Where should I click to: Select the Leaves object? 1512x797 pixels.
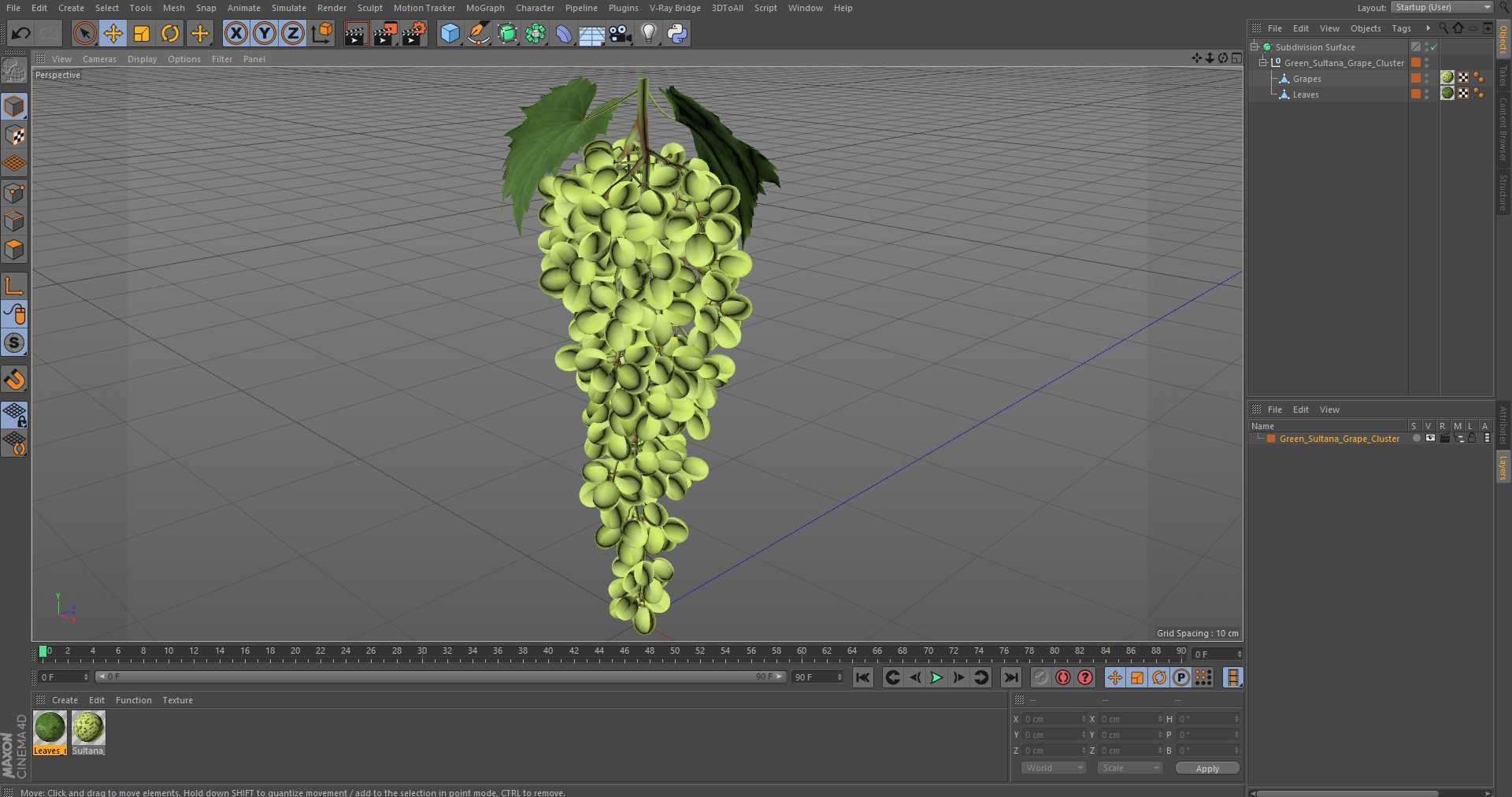pyautogui.click(x=1306, y=95)
